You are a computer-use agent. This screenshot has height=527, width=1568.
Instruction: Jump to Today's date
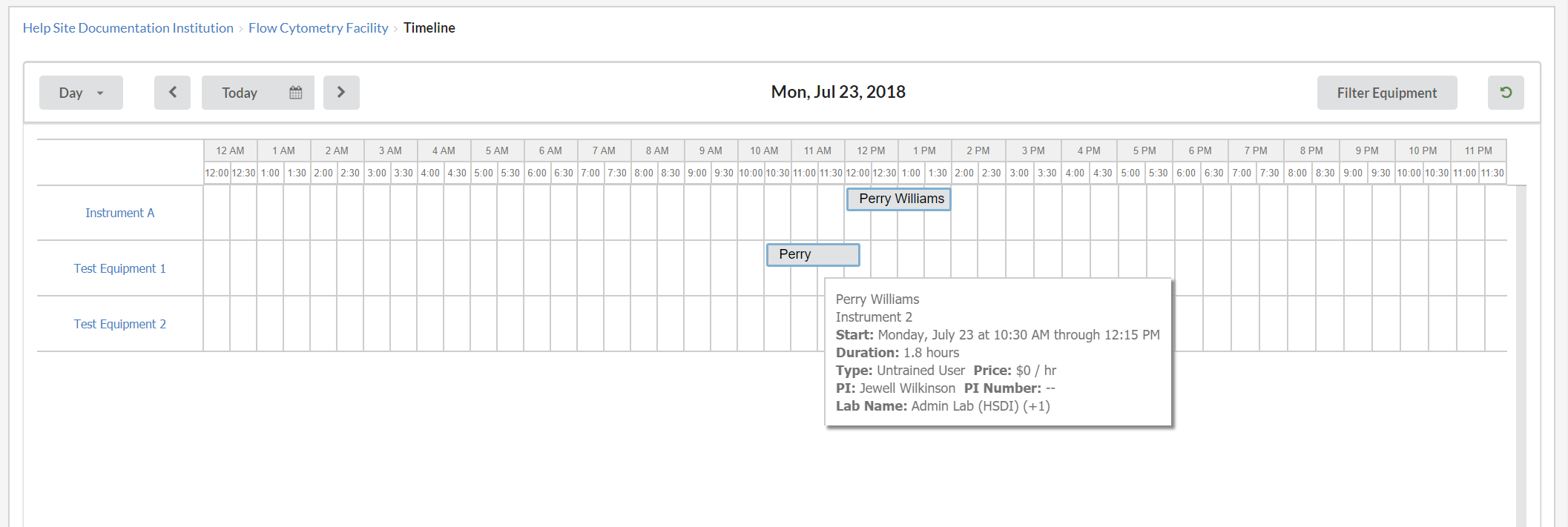(240, 93)
